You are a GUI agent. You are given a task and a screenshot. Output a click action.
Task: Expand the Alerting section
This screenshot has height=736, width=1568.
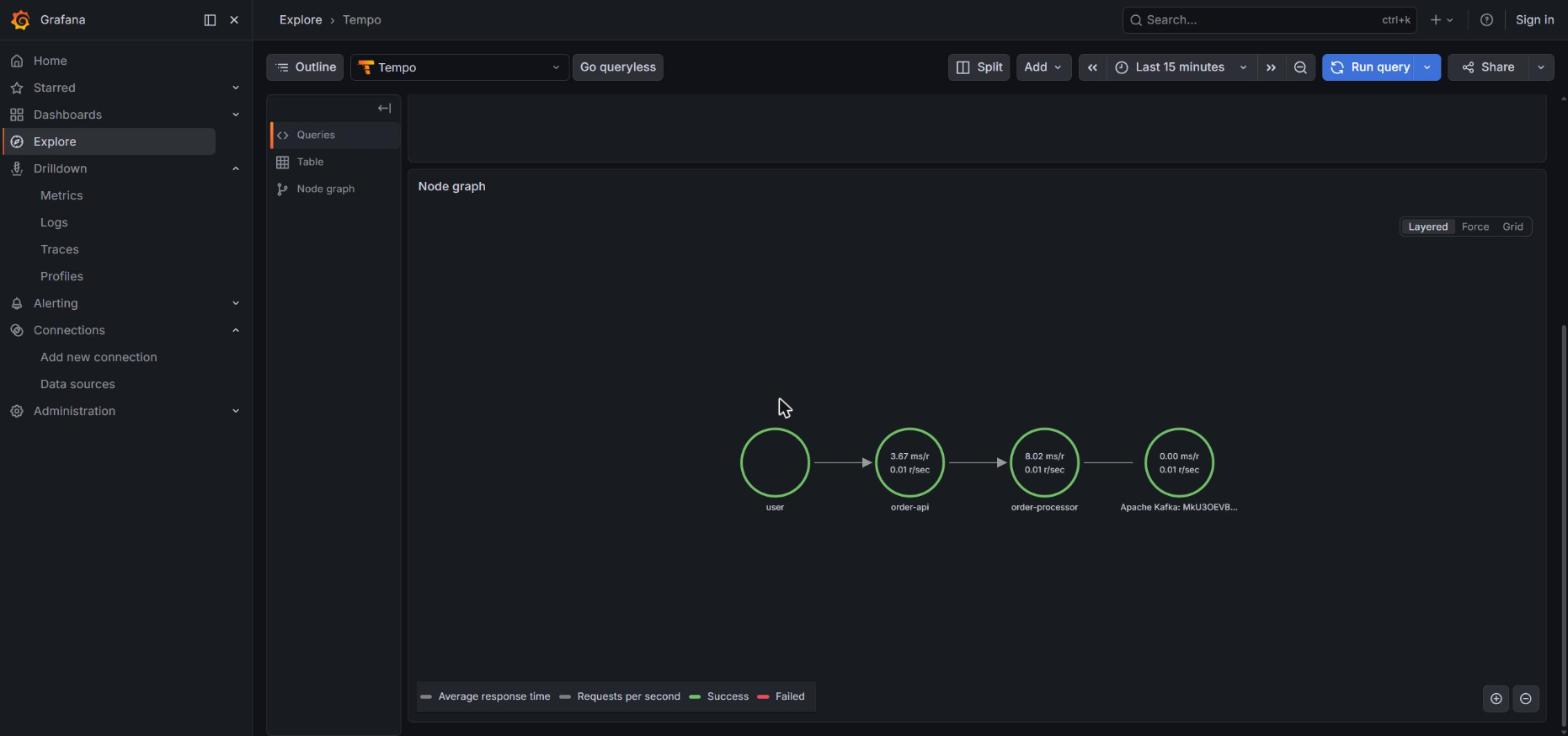click(236, 304)
